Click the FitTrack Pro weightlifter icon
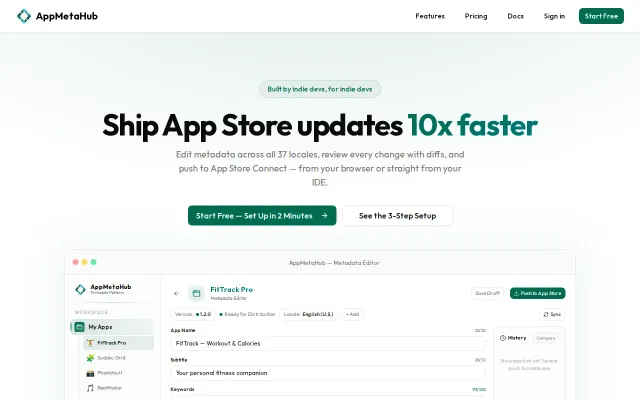 90,343
